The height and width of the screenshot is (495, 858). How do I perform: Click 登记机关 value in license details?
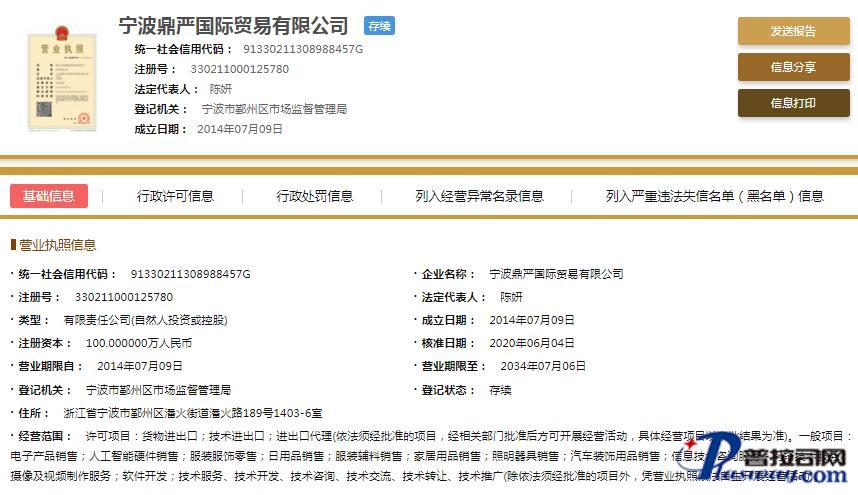coord(158,390)
